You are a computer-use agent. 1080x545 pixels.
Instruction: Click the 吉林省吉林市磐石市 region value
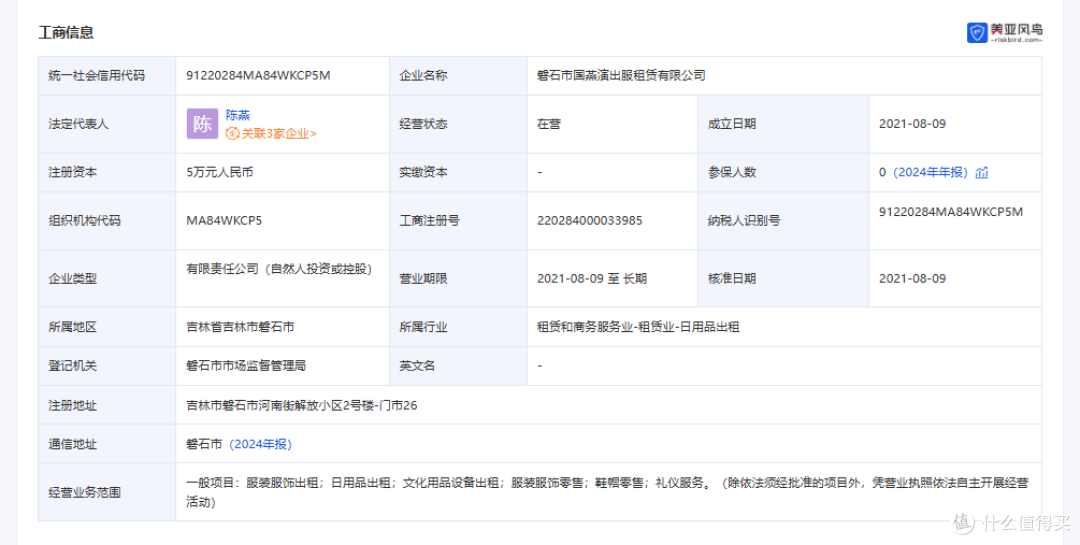tap(240, 327)
